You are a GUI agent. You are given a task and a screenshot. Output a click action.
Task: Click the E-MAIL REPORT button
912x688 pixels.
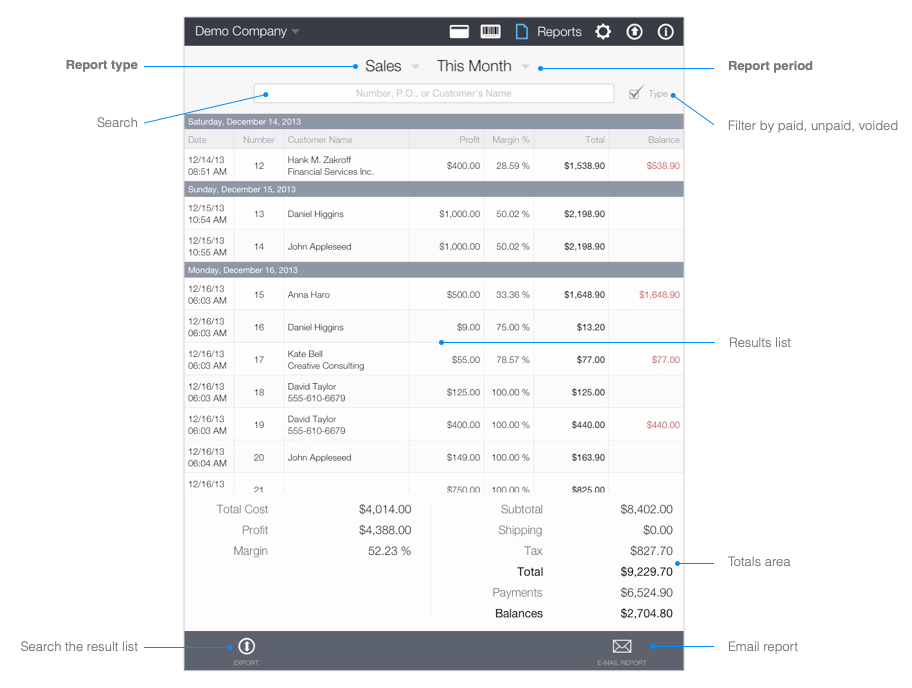tap(621, 650)
